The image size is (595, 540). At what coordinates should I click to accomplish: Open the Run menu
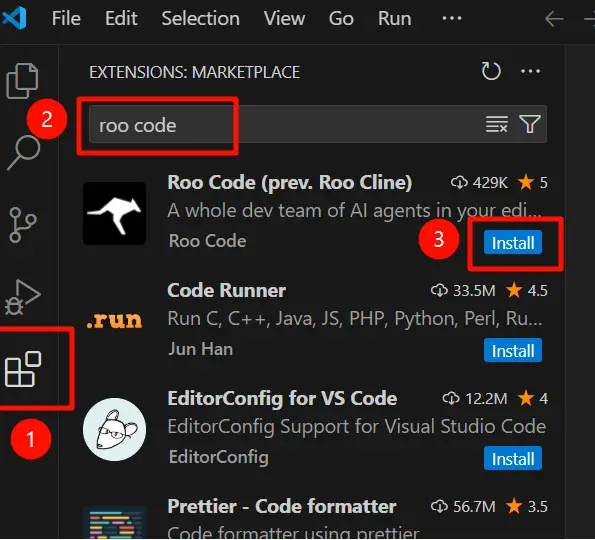click(x=394, y=18)
